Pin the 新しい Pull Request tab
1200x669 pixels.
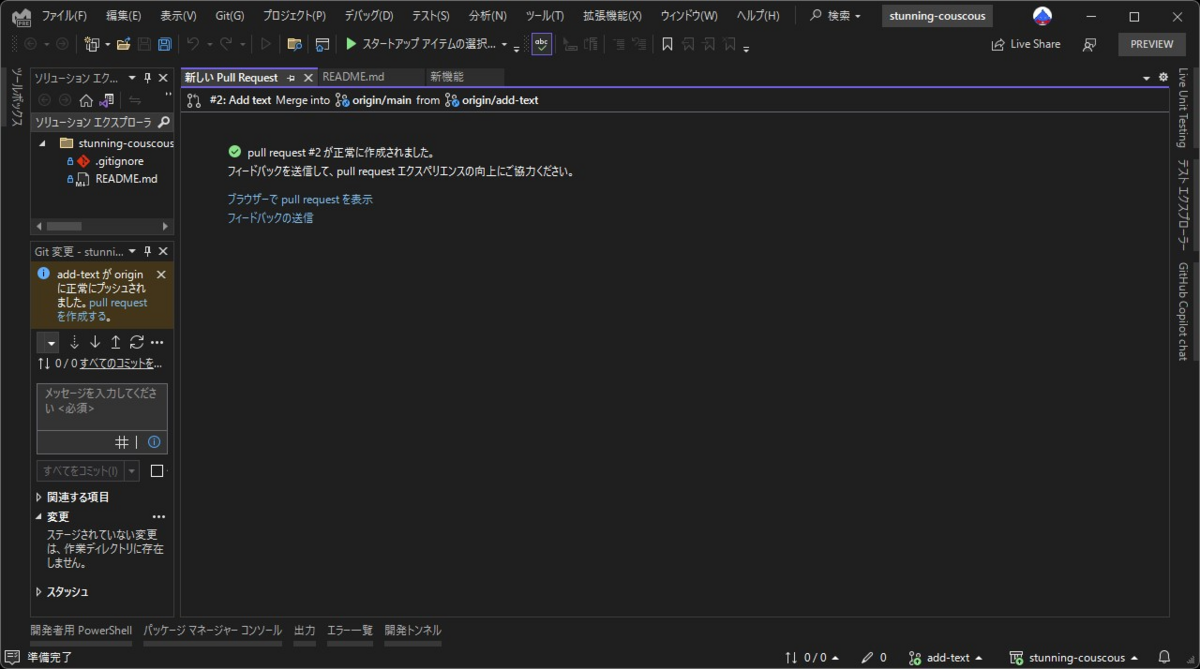pyautogui.click(x=291, y=78)
